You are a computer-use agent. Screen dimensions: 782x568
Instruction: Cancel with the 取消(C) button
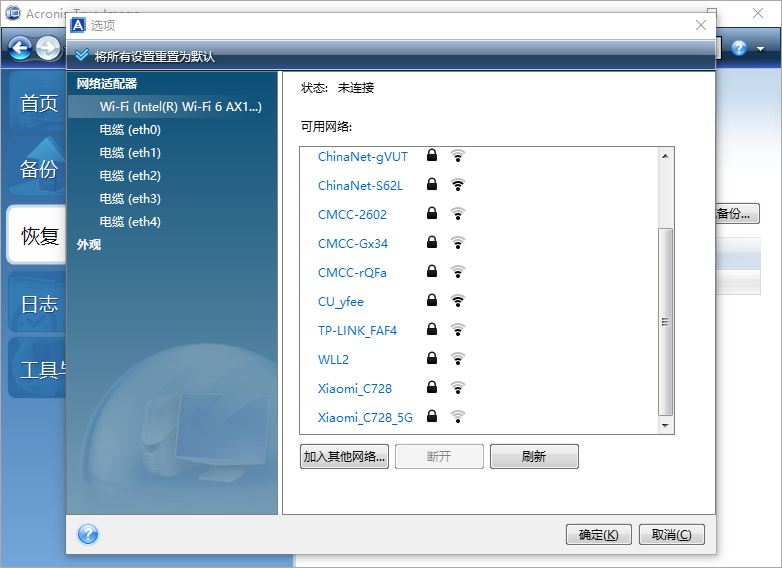(671, 535)
